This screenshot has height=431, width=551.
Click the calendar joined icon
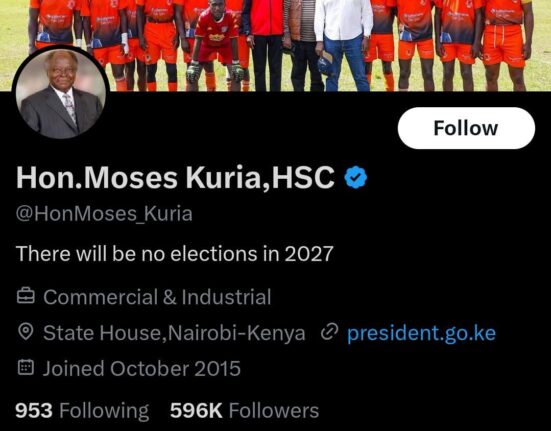[26, 367]
